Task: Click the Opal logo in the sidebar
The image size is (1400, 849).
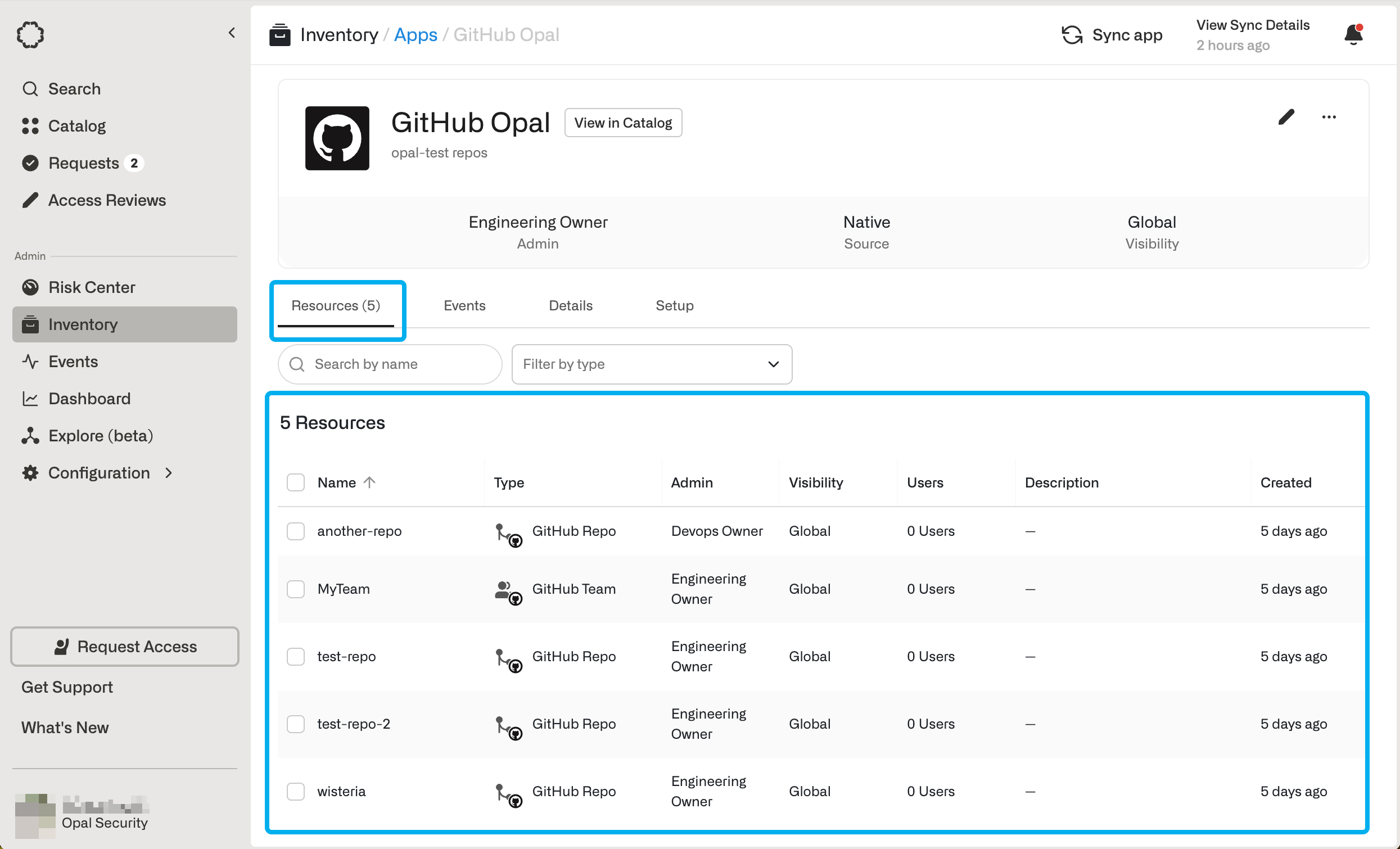Action: click(x=30, y=35)
